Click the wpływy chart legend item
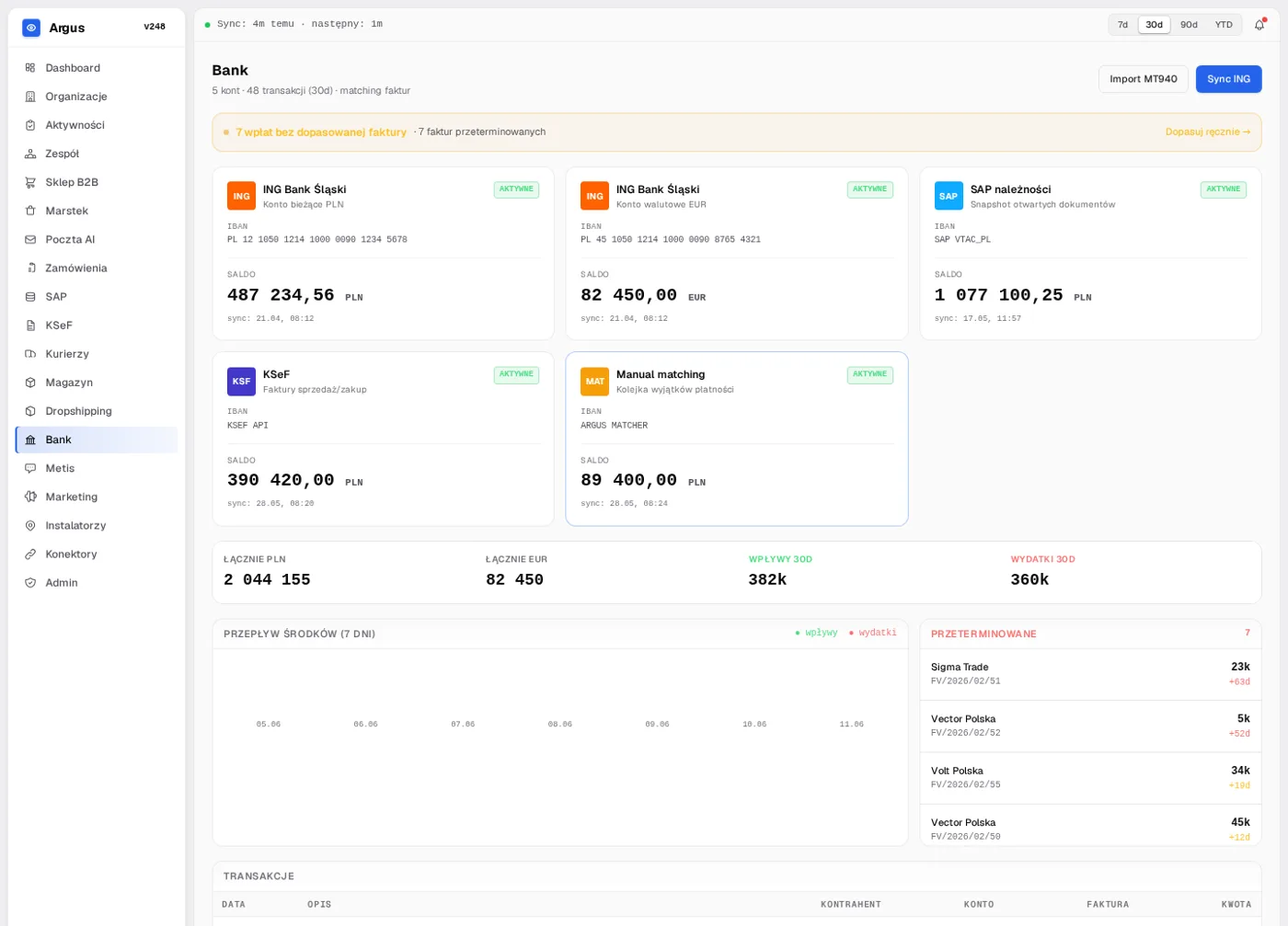Screen dimensions: 1288x926 tap(816, 633)
